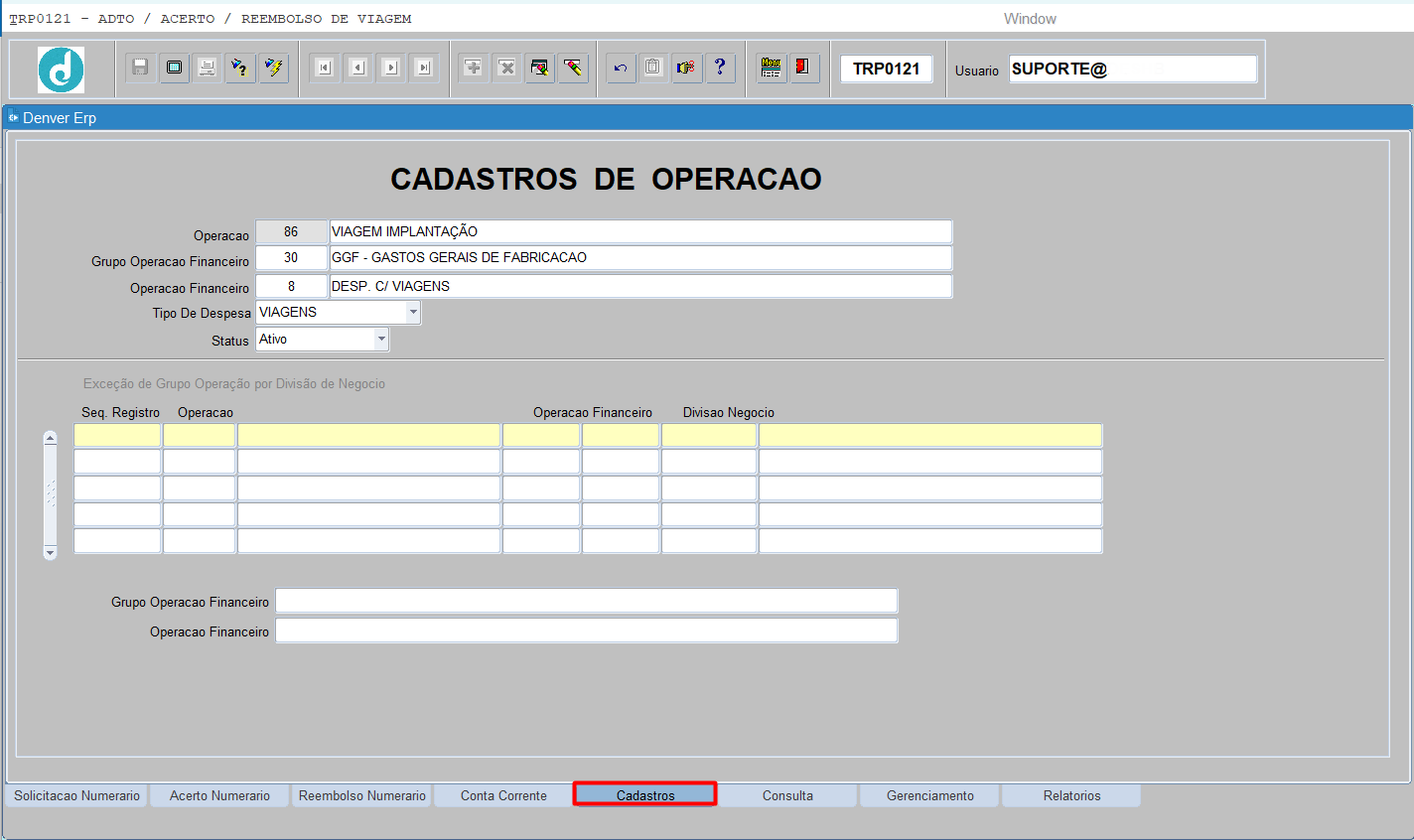Click the Denver logo icon

(62, 70)
